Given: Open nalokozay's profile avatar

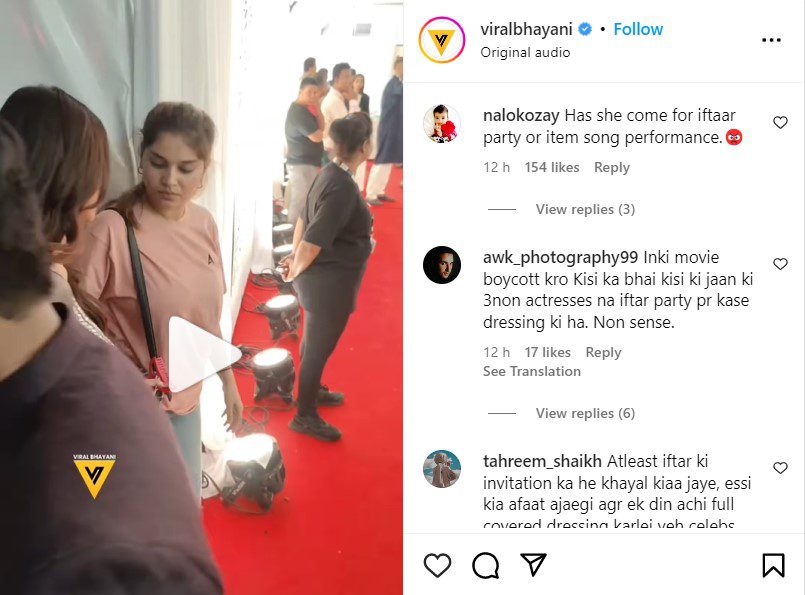Looking at the screenshot, I should (442, 124).
